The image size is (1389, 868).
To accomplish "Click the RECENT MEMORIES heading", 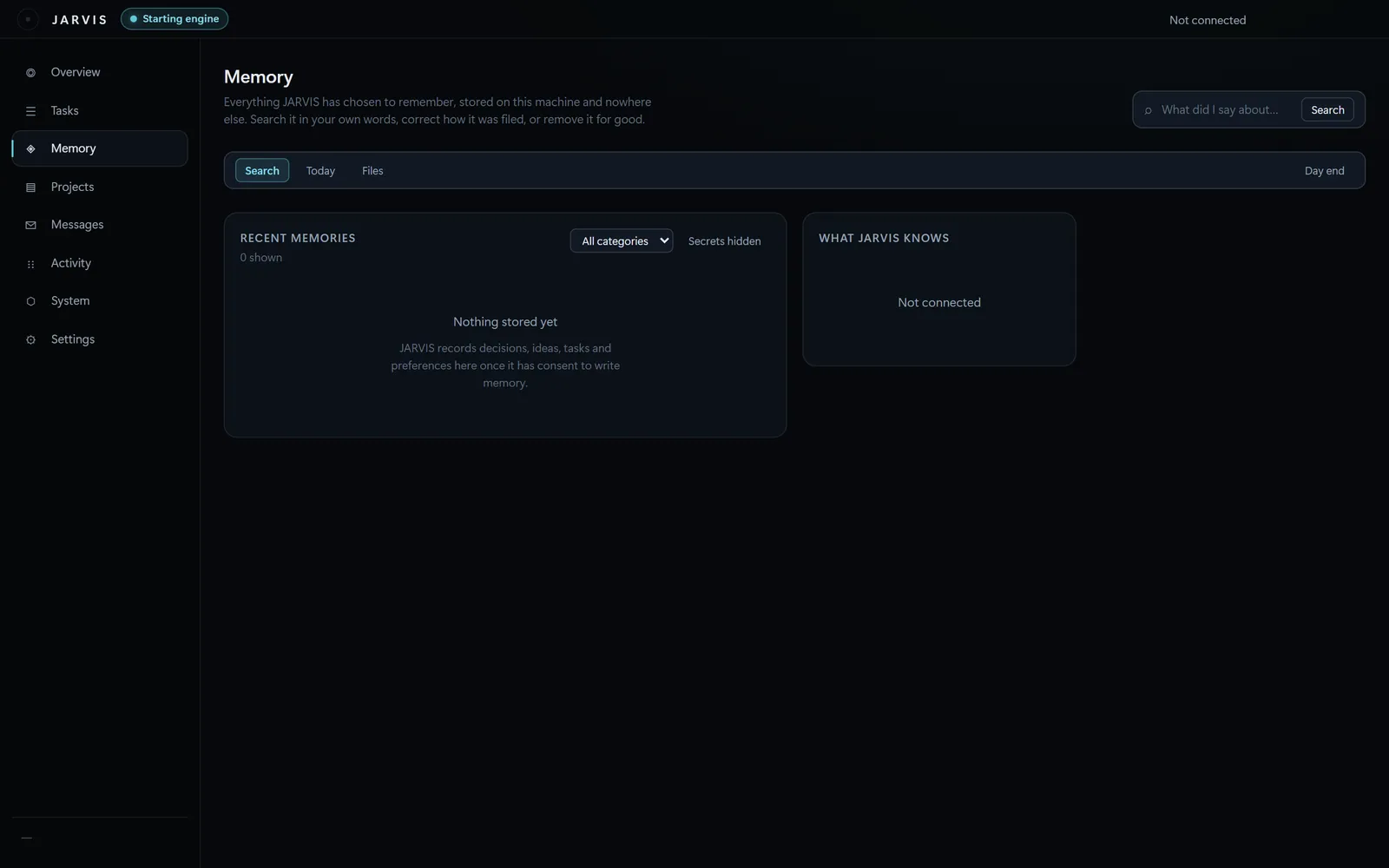I will (298, 238).
